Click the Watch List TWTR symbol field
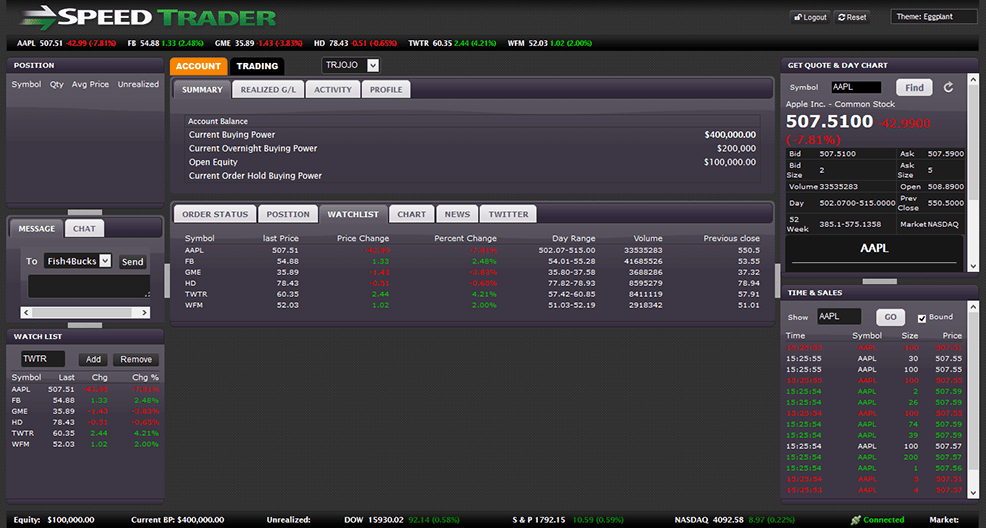Screen dimensions: 986x528 [x=43, y=359]
